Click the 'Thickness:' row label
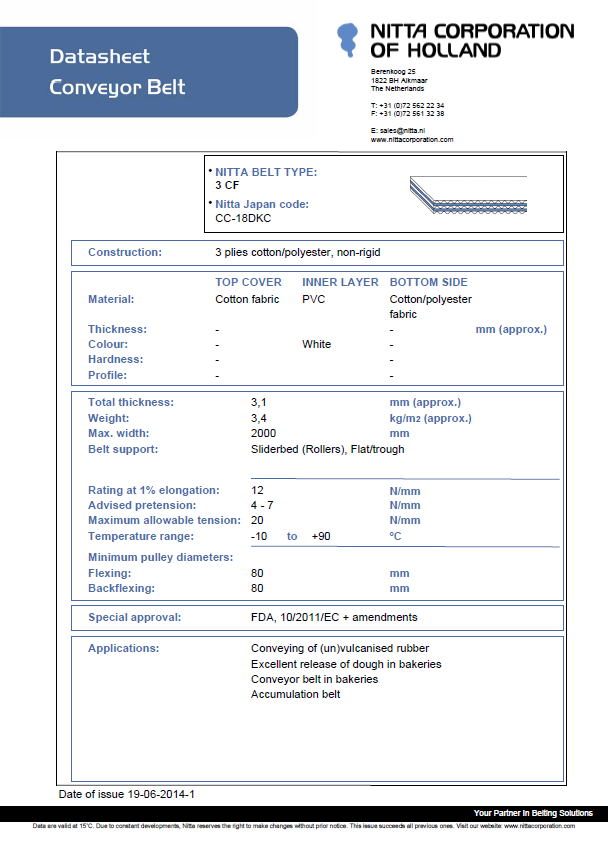 [118, 329]
